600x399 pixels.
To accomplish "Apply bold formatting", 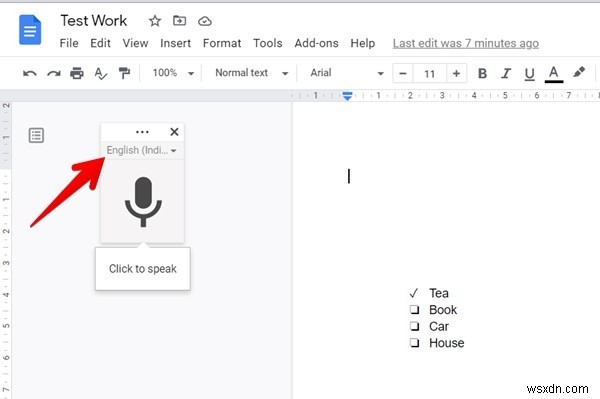I will pyautogui.click(x=483, y=73).
